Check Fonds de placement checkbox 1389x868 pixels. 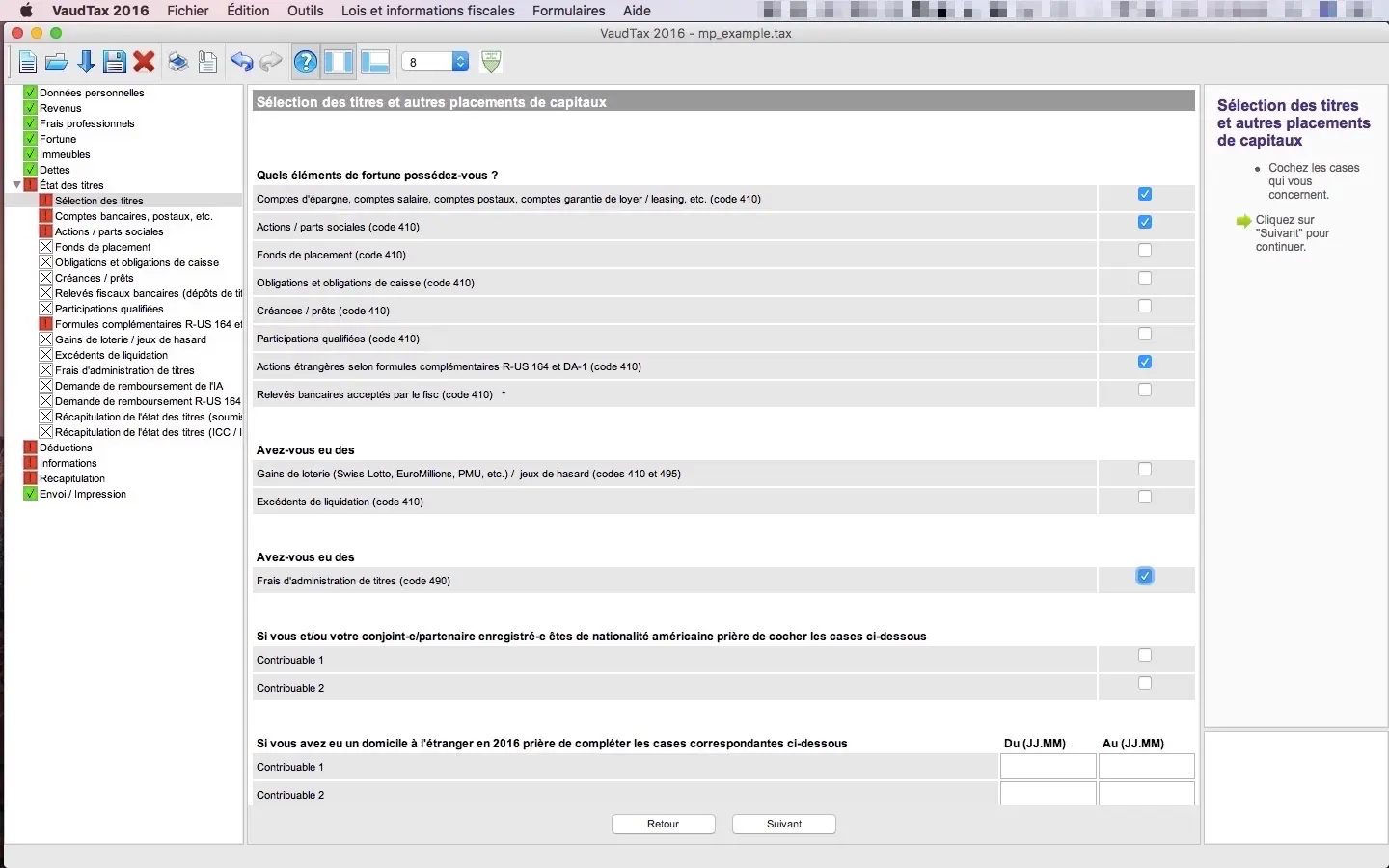click(x=1145, y=250)
